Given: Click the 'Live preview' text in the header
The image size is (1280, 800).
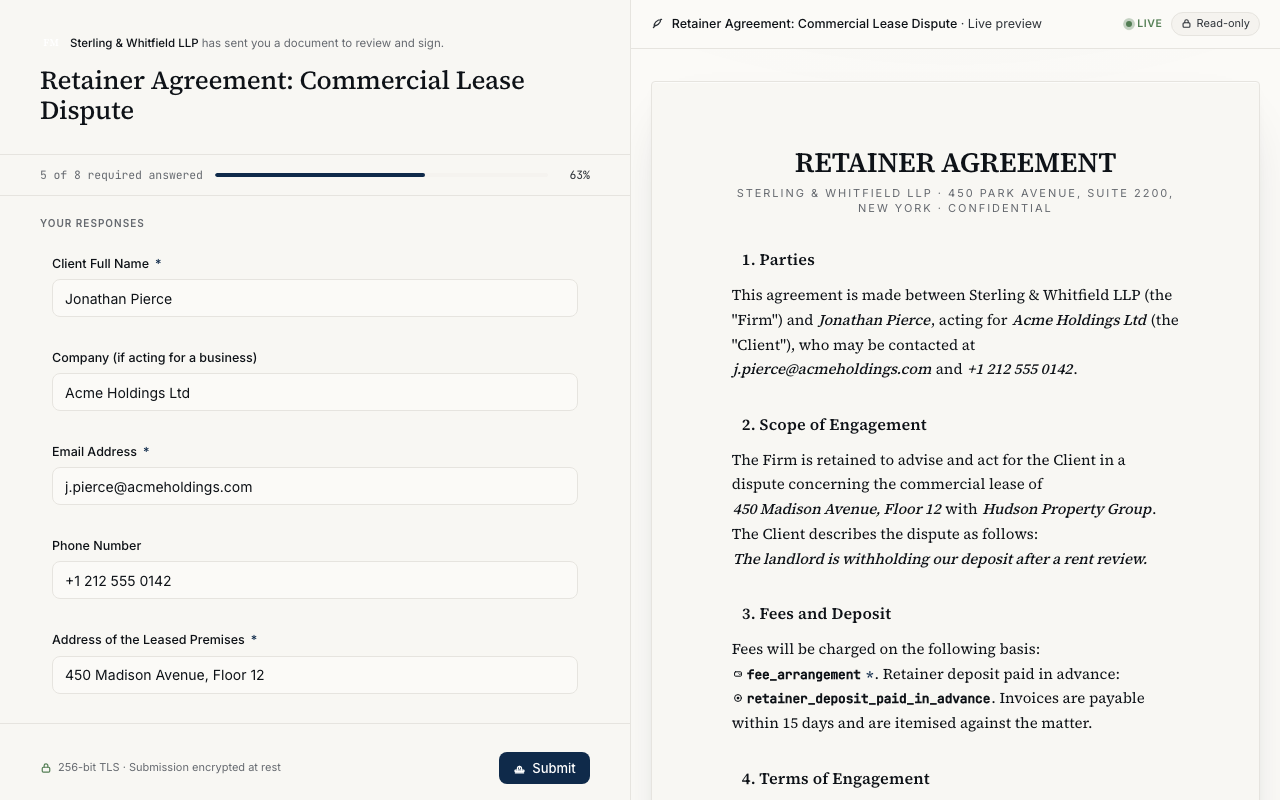Looking at the screenshot, I should 1005,23.
